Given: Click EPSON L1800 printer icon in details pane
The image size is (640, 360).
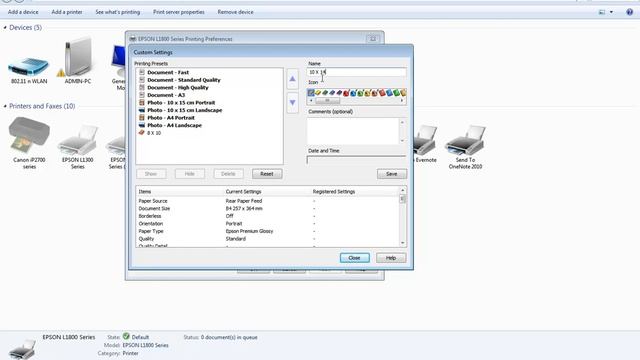Looking at the screenshot, I should [22, 349].
